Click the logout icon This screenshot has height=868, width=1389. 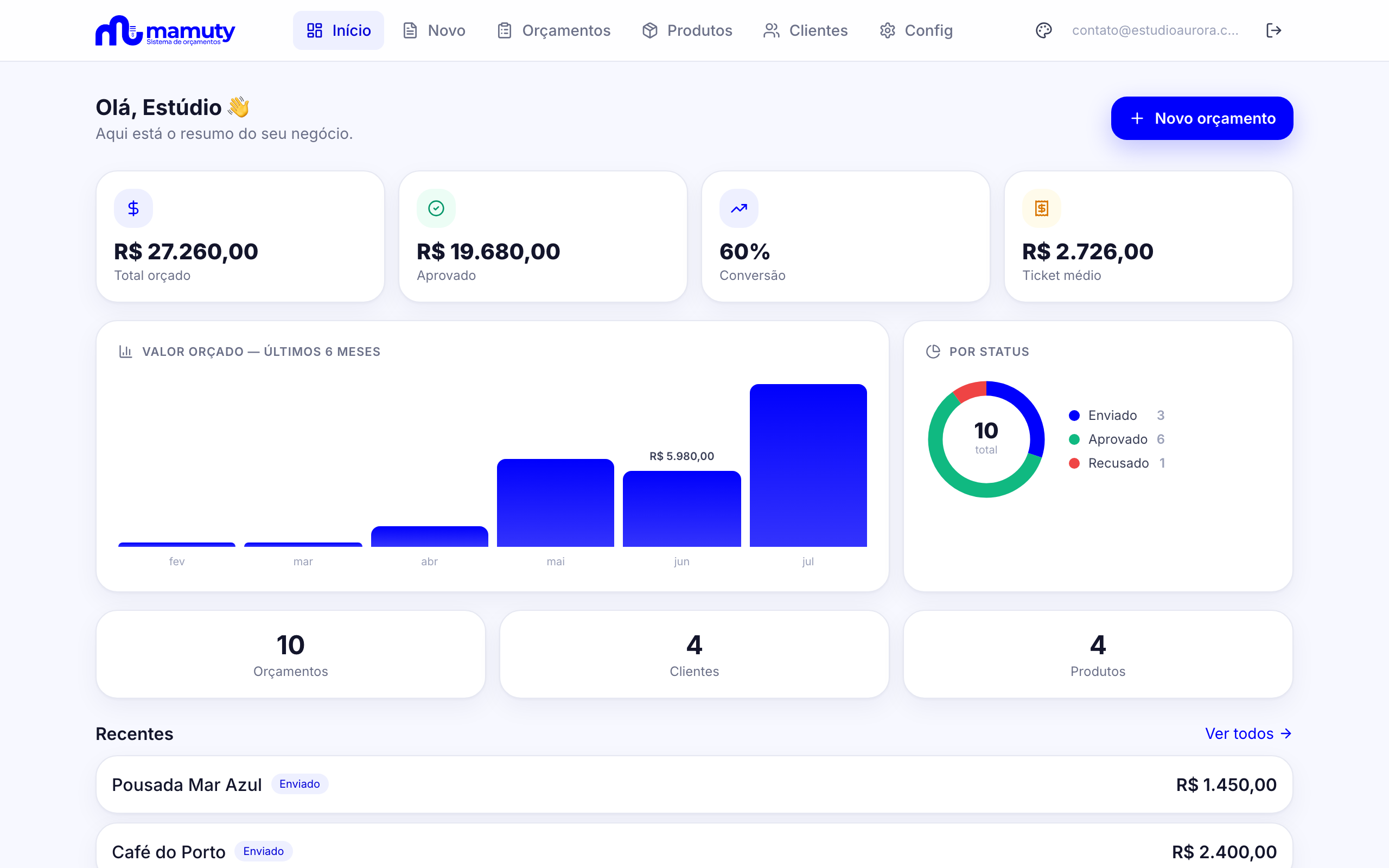coord(1273,30)
